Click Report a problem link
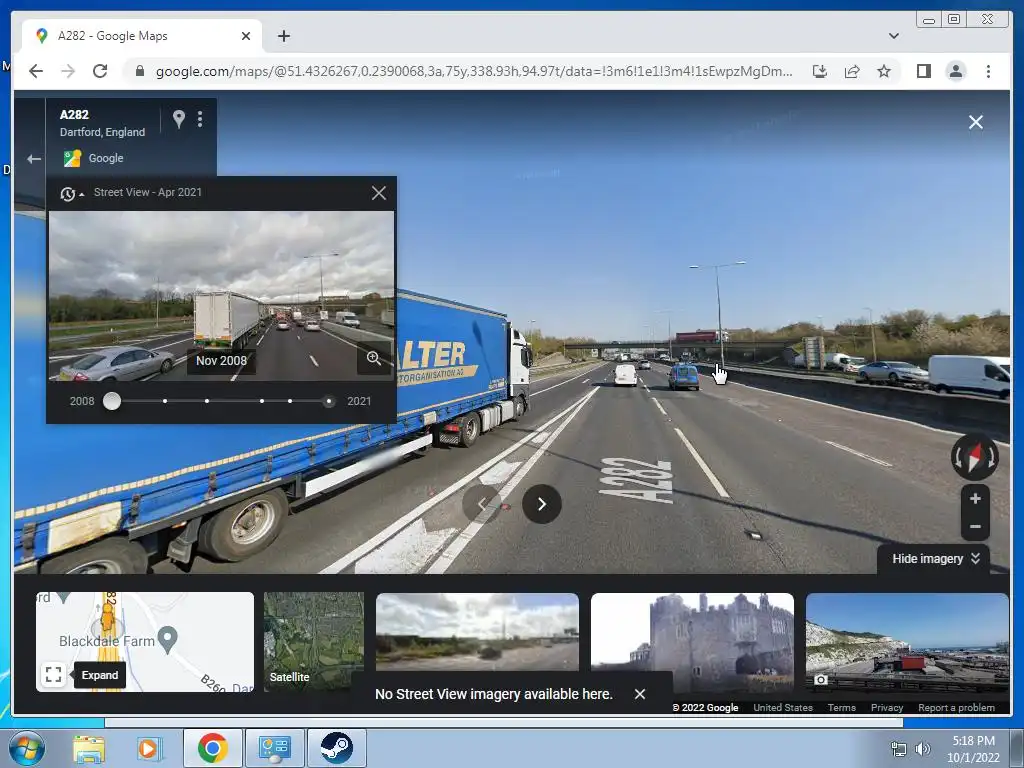The height and width of the screenshot is (768, 1024). tap(956, 707)
